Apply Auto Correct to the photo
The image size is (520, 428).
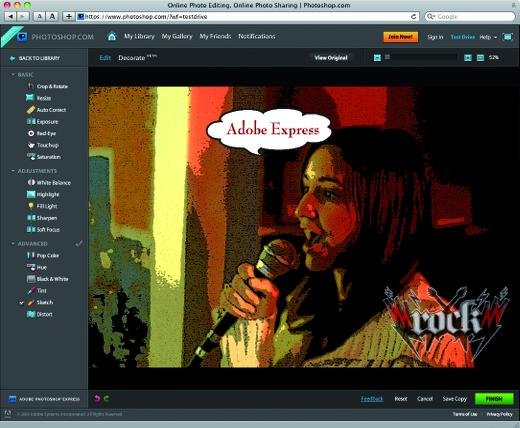point(47,110)
